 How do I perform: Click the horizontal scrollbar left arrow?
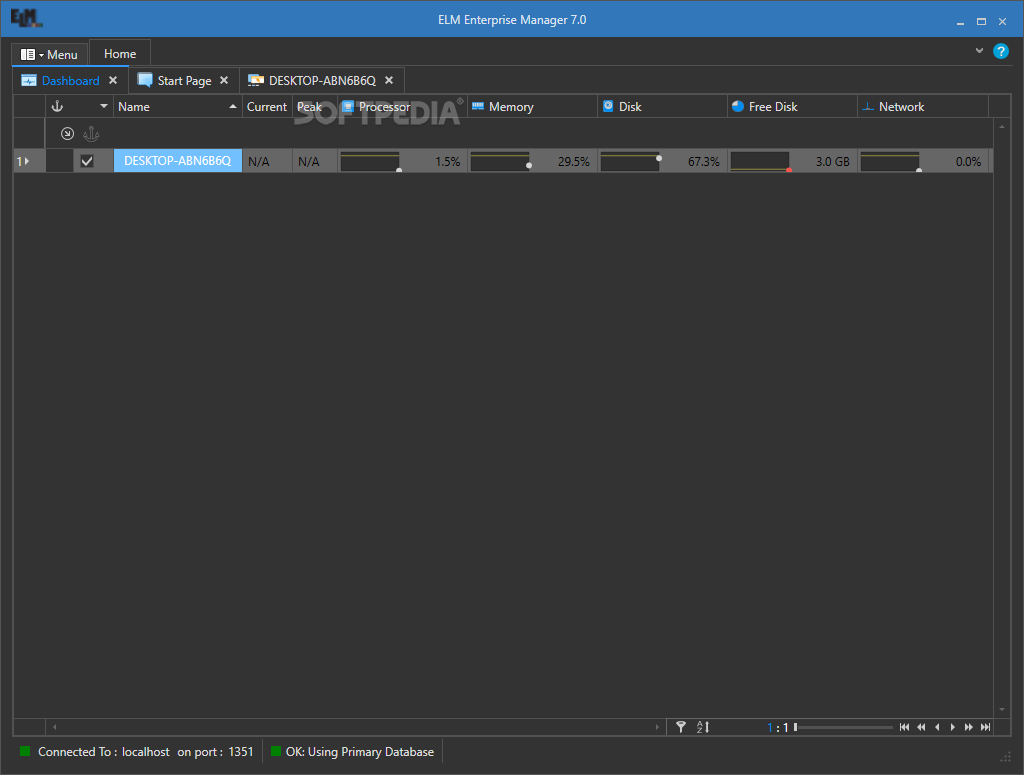click(55, 727)
